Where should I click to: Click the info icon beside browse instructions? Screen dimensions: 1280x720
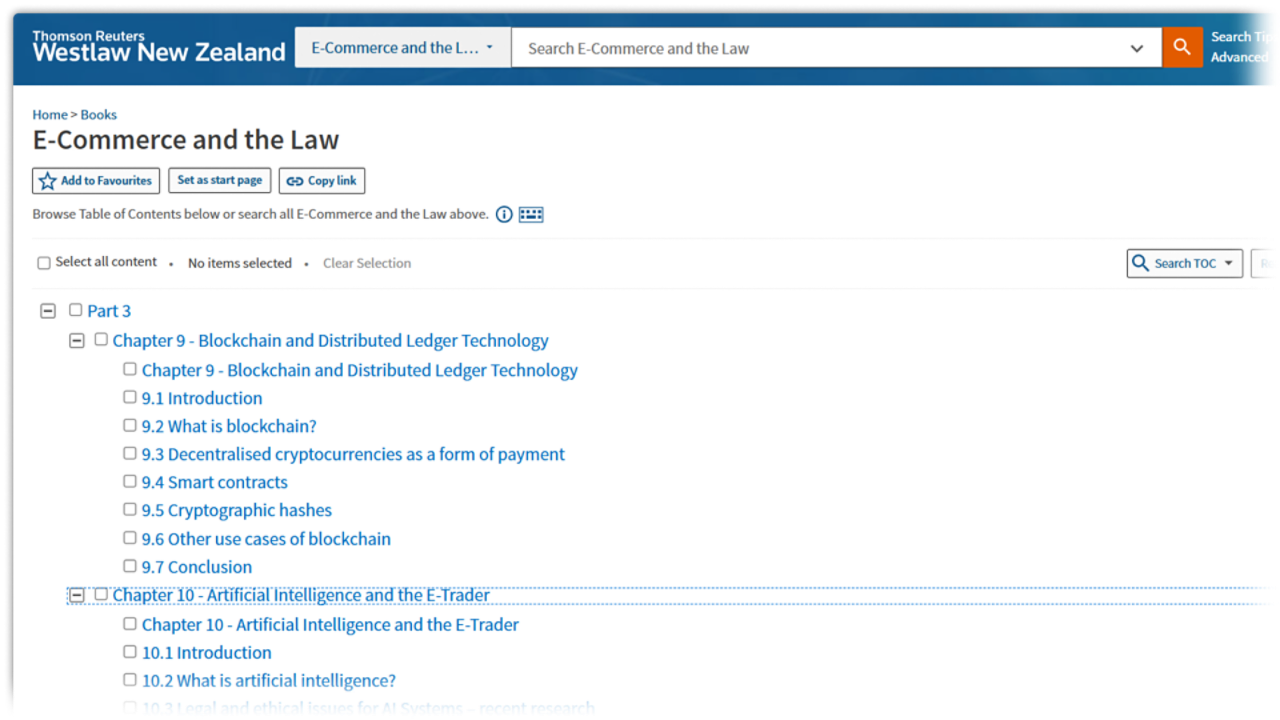tap(504, 214)
